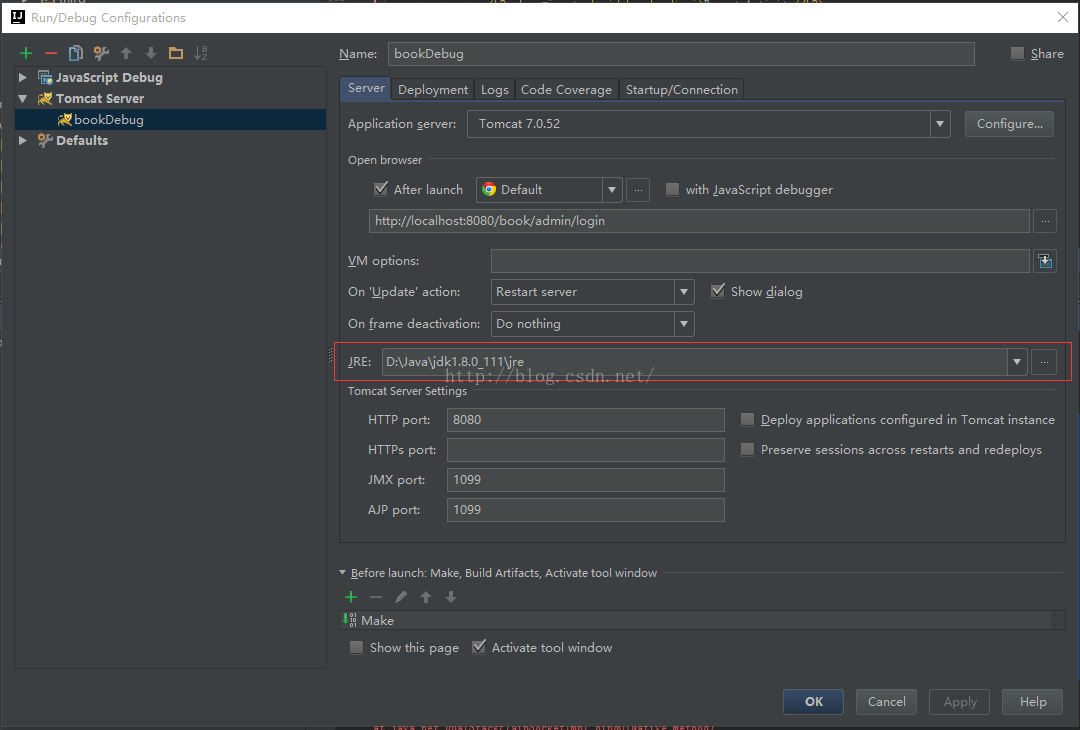
Task: Click the Cancel button
Action: tap(886, 702)
